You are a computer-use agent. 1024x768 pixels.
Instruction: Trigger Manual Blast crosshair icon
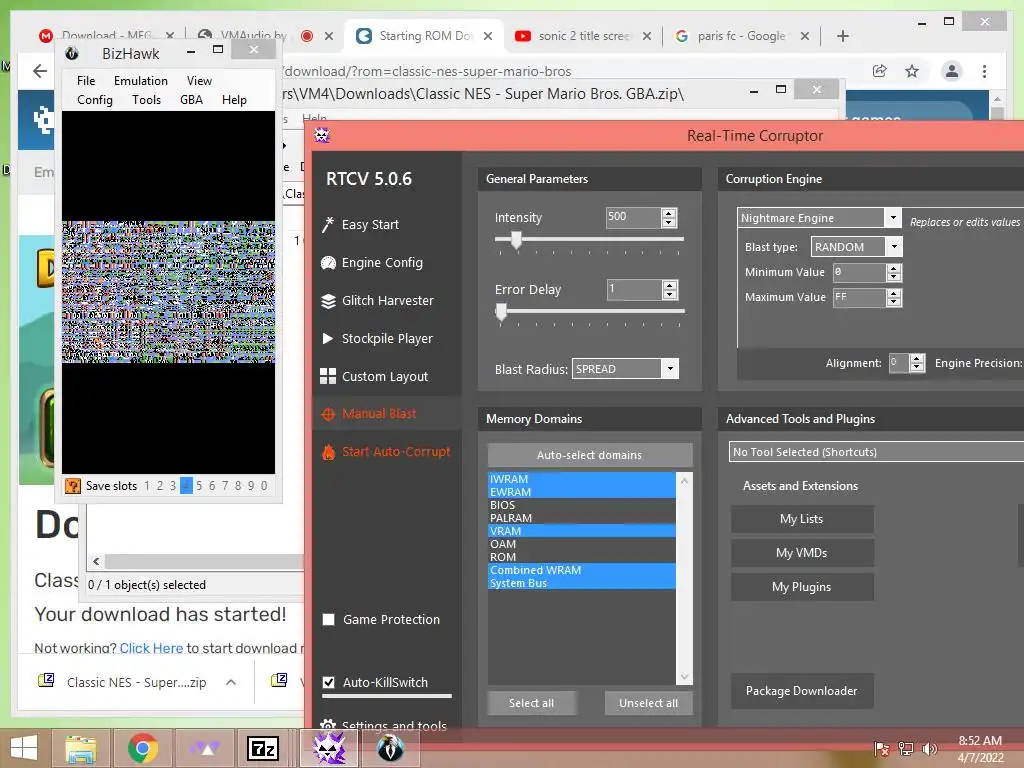tap(328, 414)
